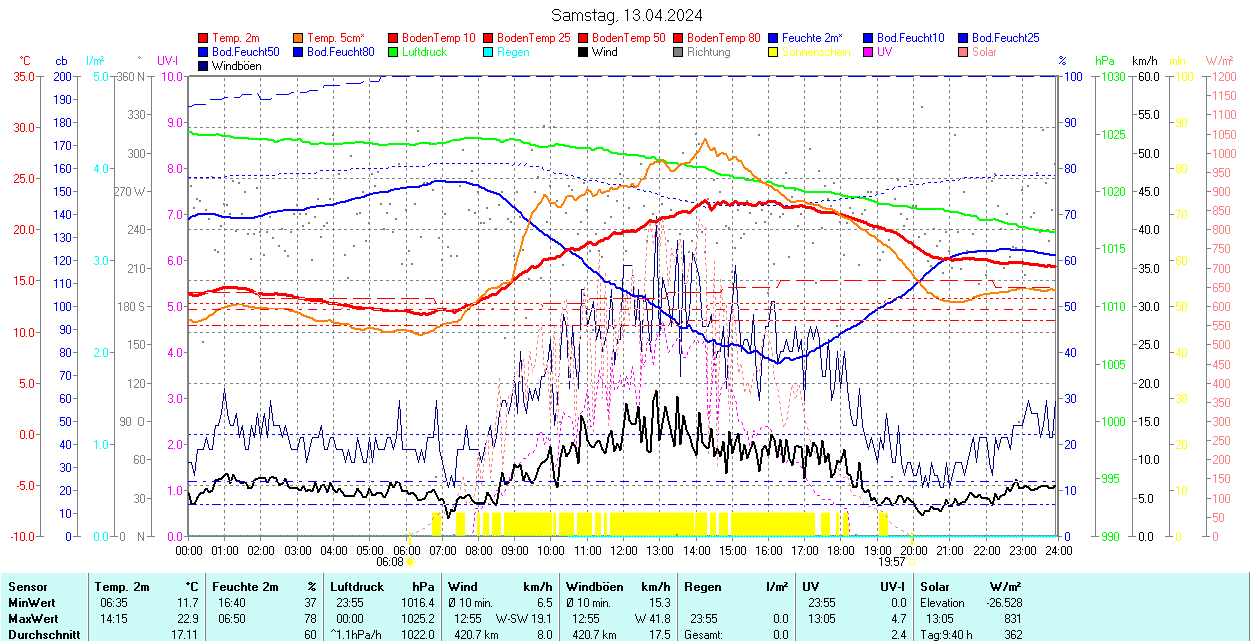Click the pink Solar legend swatch

coord(963,52)
